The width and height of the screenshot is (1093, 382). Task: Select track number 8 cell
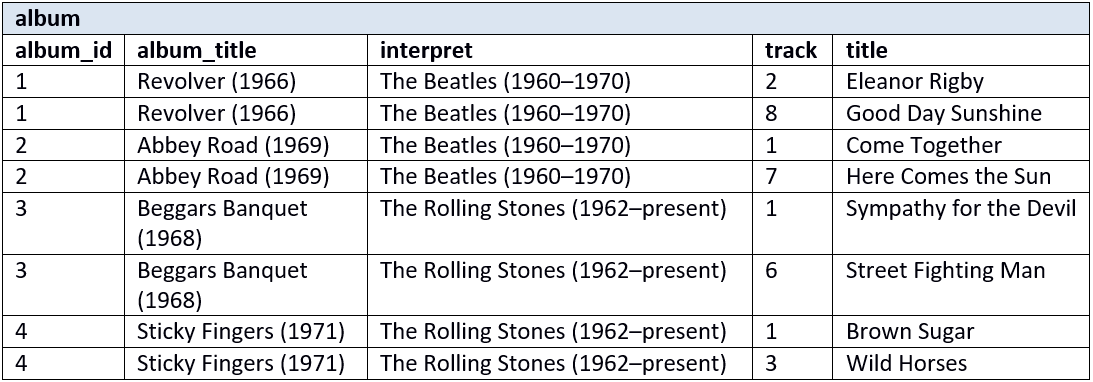click(x=793, y=113)
